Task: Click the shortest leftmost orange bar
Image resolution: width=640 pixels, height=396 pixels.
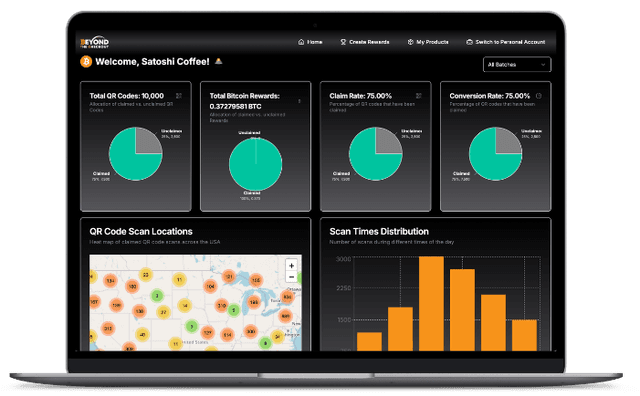Action: click(x=369, y=341)
